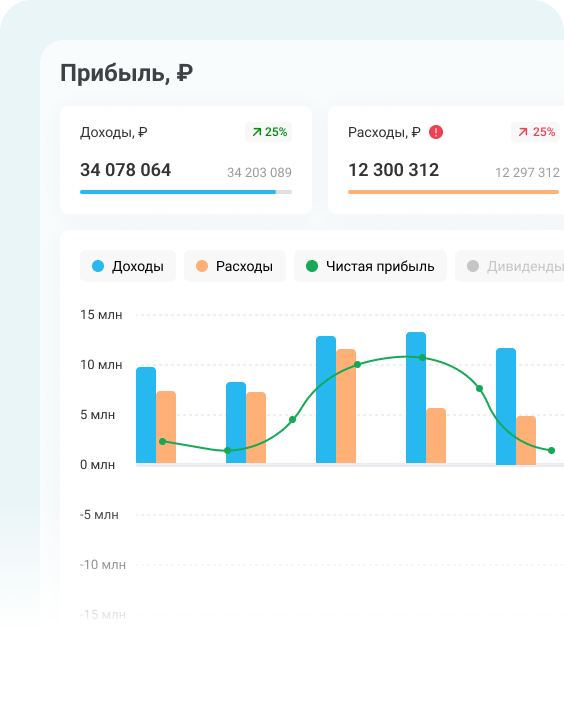Click the Расходы value 12 300 312
This screenshot has height=726, width=564.
pos(394,170)
